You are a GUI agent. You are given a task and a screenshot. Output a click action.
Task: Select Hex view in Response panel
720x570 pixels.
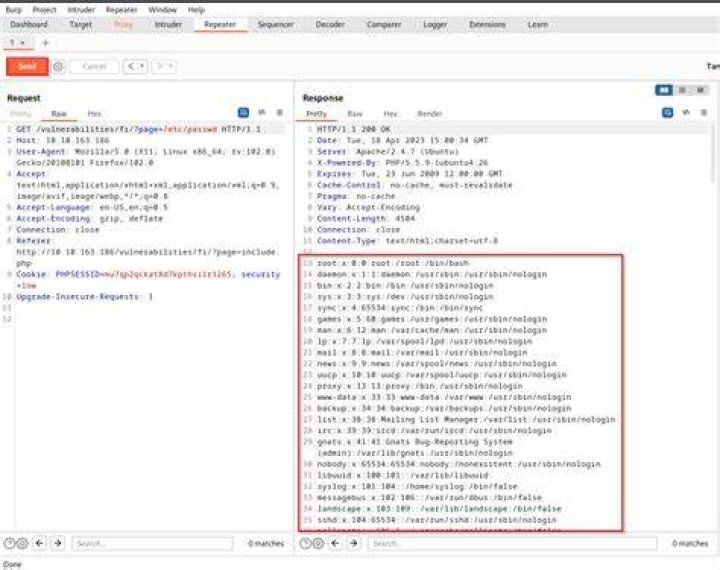pos(391,114)
